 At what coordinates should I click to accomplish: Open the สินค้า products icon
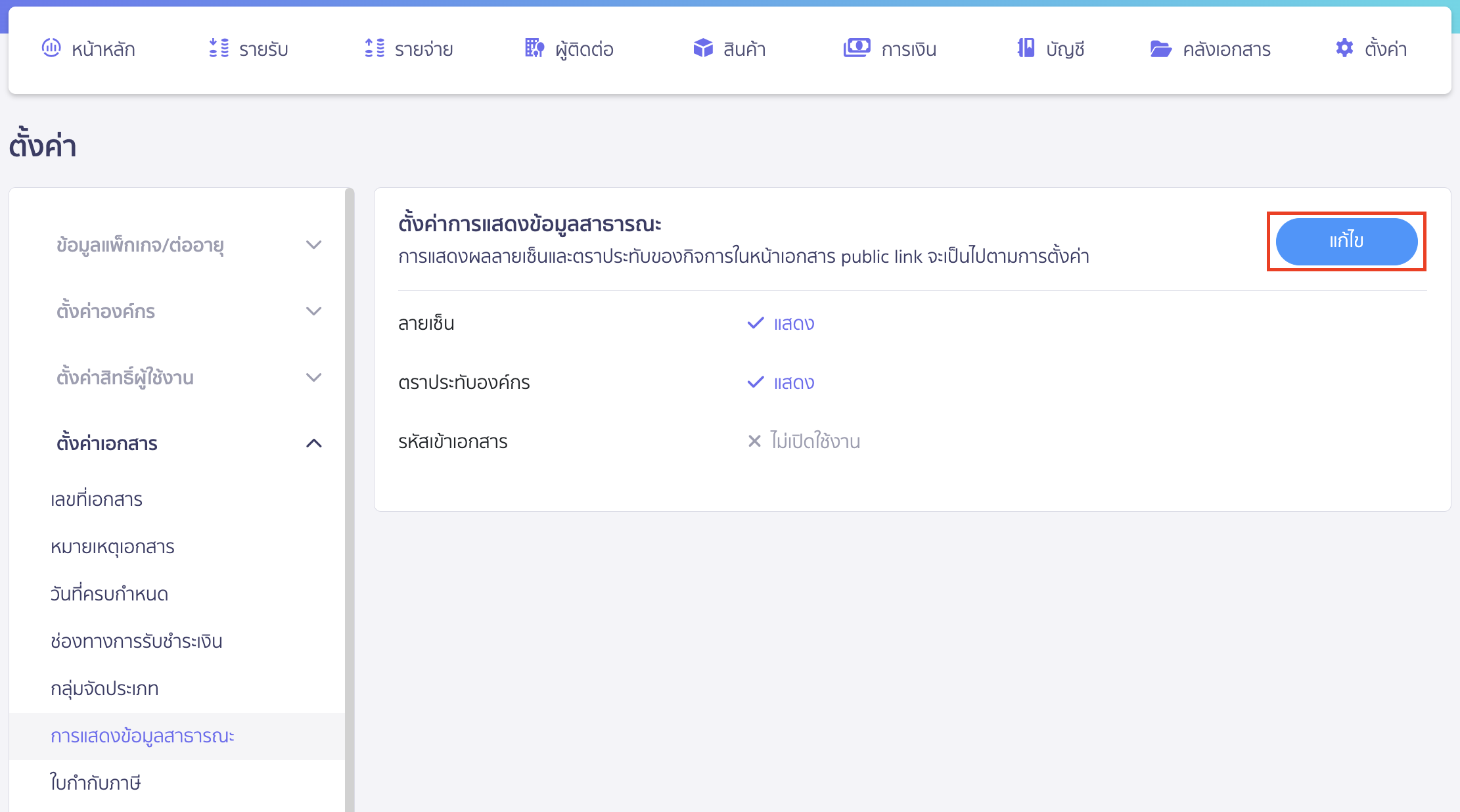click(702, 48)
